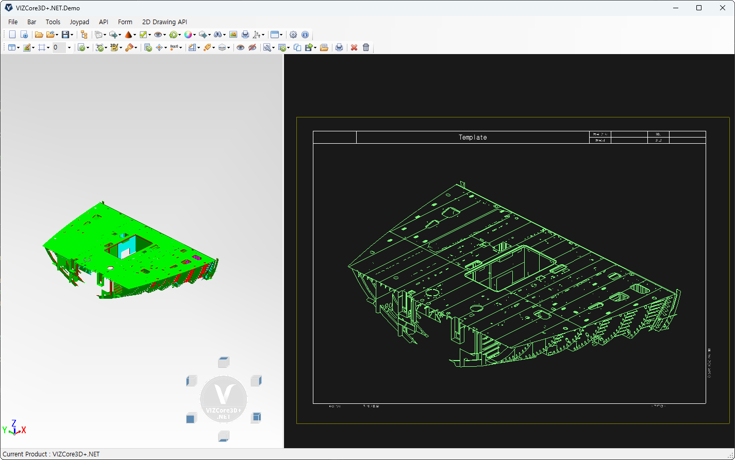
Task: Click the blank New document icon
Action: (x=13, y=34)
